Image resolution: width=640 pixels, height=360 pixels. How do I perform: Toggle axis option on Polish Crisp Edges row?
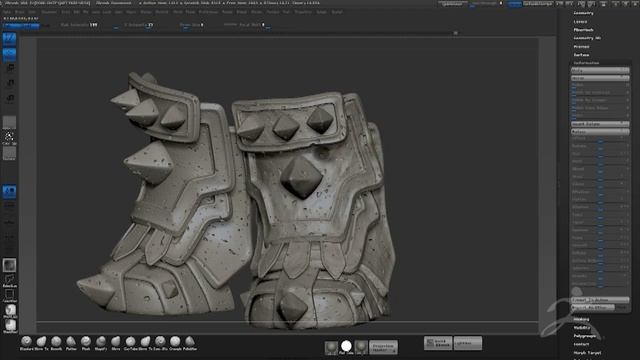pos(627,108)
